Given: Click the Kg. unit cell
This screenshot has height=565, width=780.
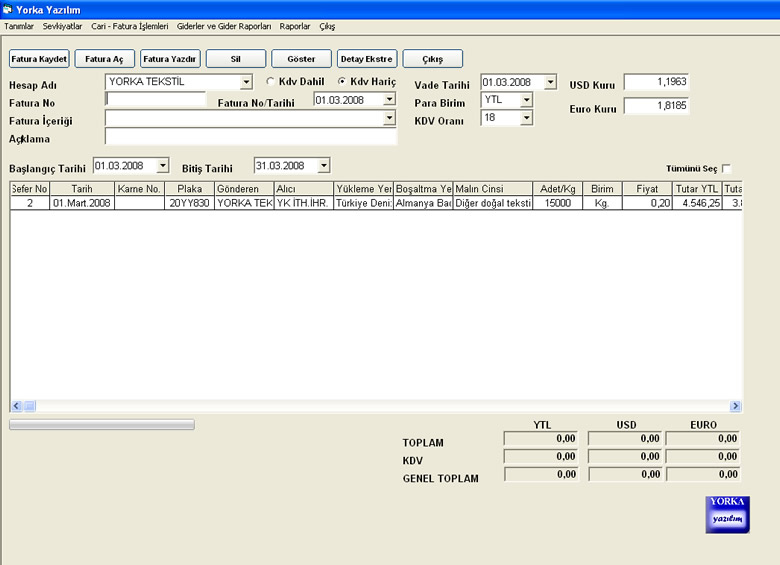Looking at the screenshot, I should point(602,203).
